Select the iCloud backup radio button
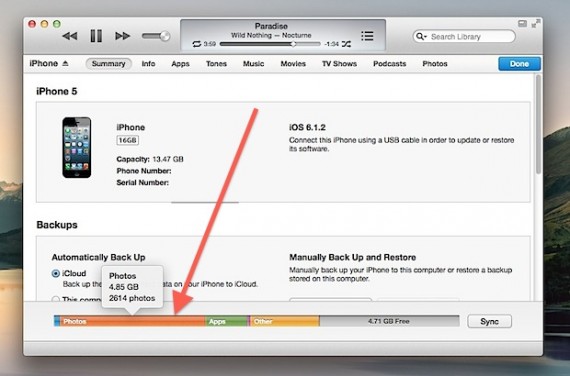Image resolution: width=570 pixels, height=376 pixels. click(x=56, y=273)
